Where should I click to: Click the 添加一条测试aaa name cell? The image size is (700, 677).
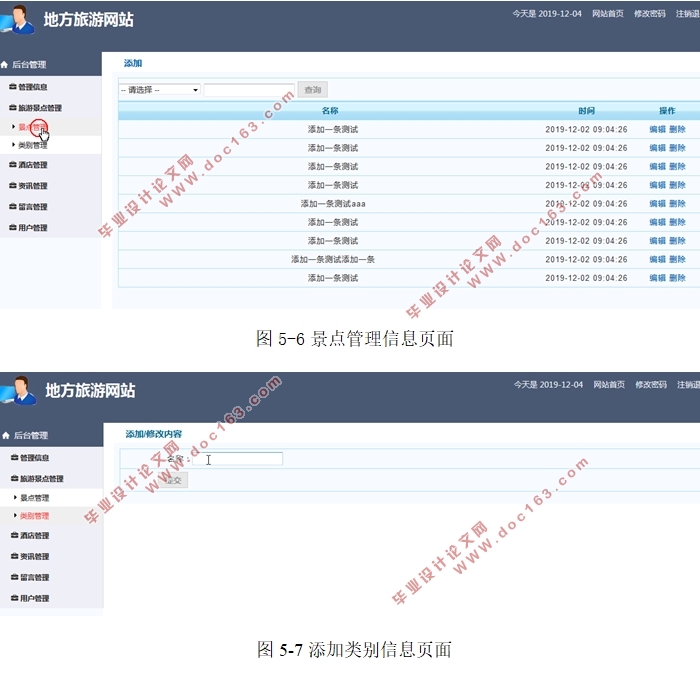coord(333,204)
